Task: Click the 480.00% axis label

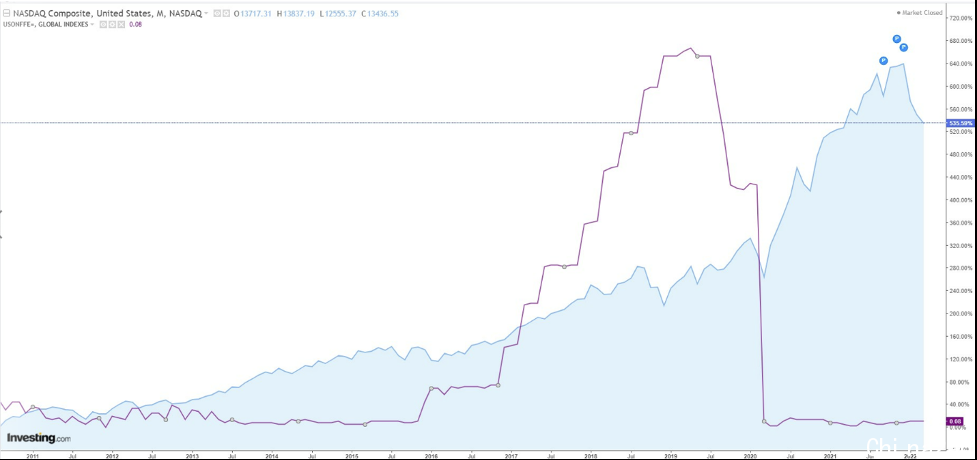Action: tap(962, 155)
